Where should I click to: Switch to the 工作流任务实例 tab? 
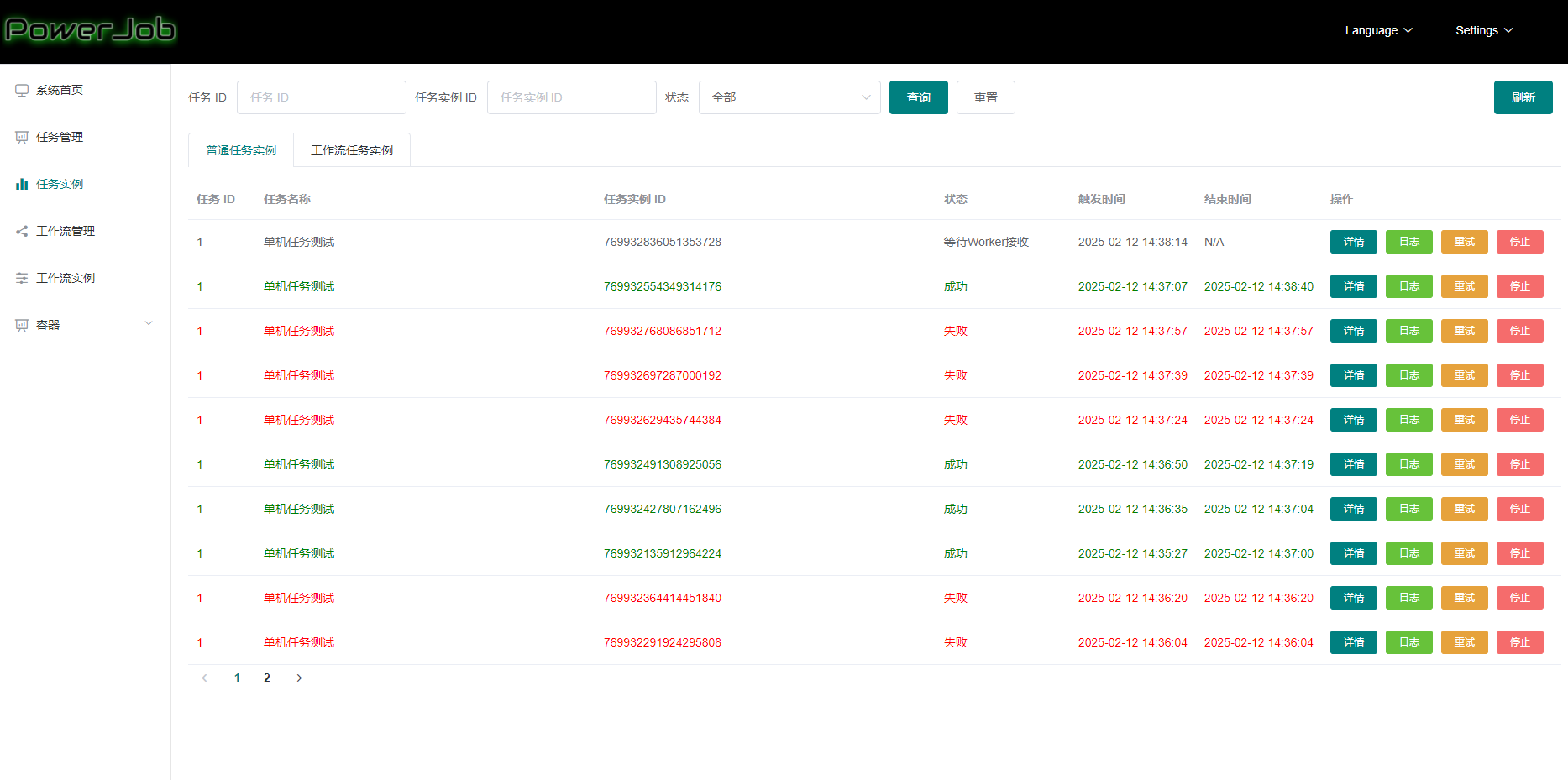pos(352,151)
